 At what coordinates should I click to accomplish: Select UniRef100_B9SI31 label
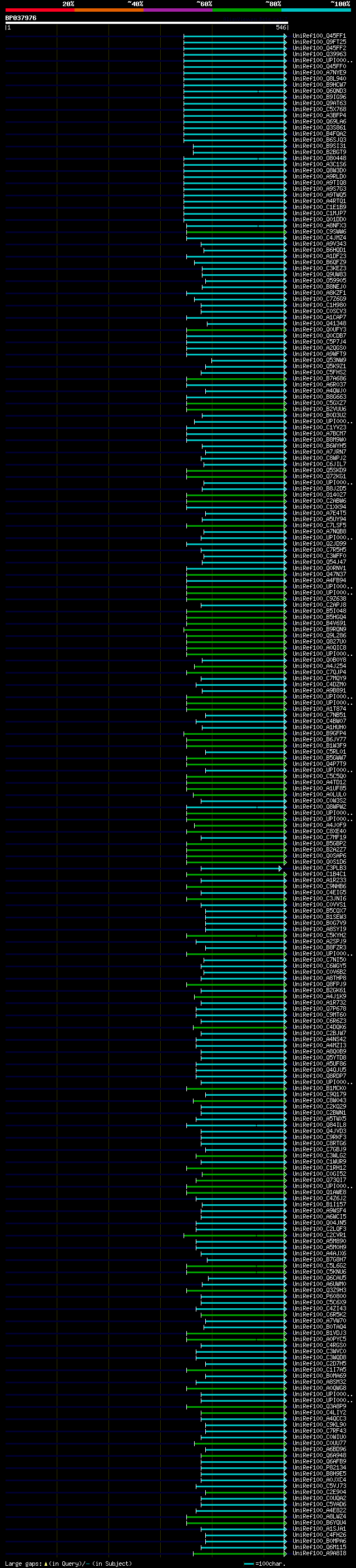(x=319, y=146)
